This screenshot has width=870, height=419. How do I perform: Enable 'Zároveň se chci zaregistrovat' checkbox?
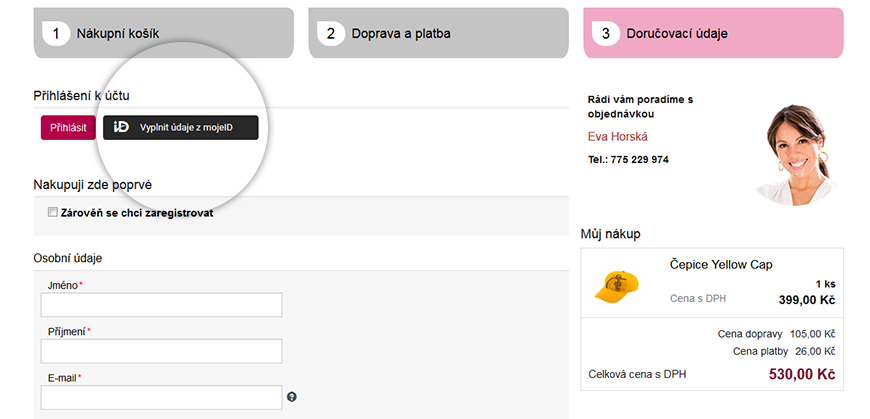coord(53,212)
